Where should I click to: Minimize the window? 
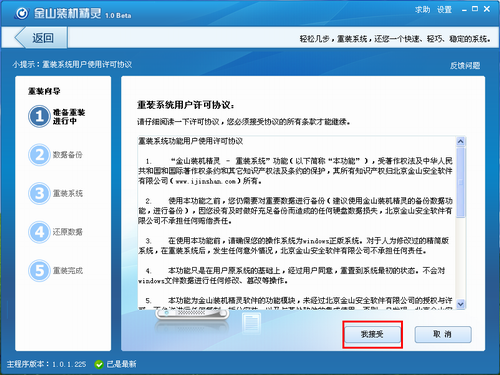[x=464, y=10]
